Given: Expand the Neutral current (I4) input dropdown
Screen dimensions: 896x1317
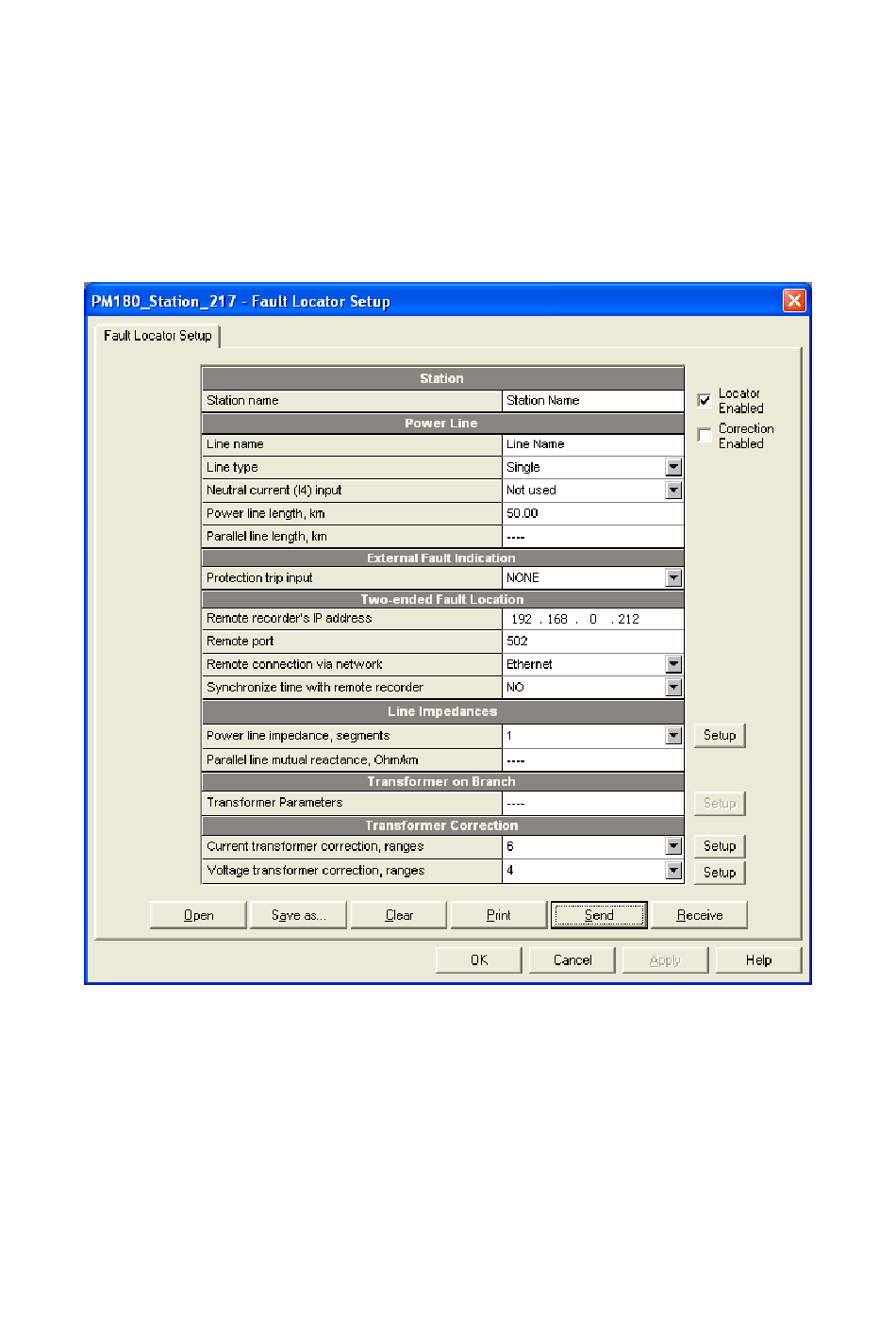Looking at the screenshot, I should pyautogui.click(x=673, y=491).
